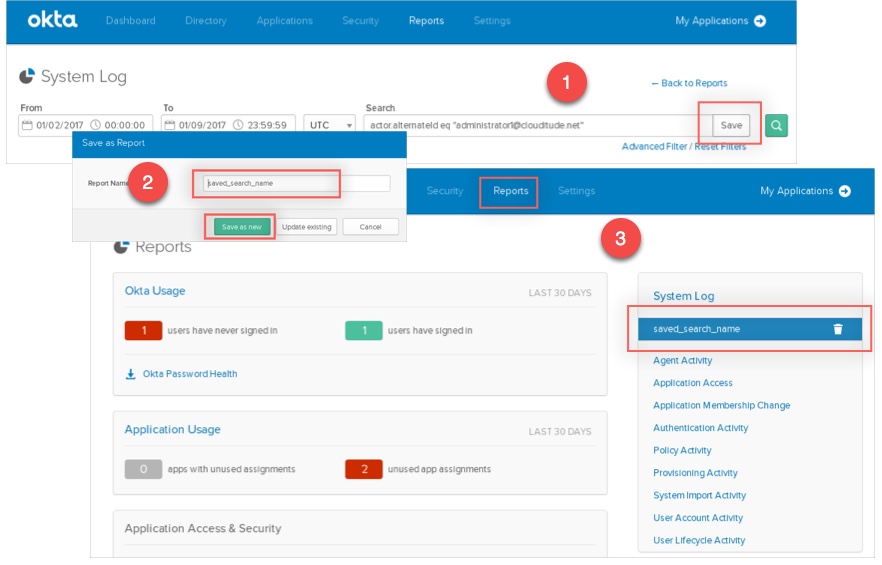Image resolution: width=882 pixels, height=565 pixels.
Task: Open Settings menu in lower Reports window
Action: click(577, 191)
